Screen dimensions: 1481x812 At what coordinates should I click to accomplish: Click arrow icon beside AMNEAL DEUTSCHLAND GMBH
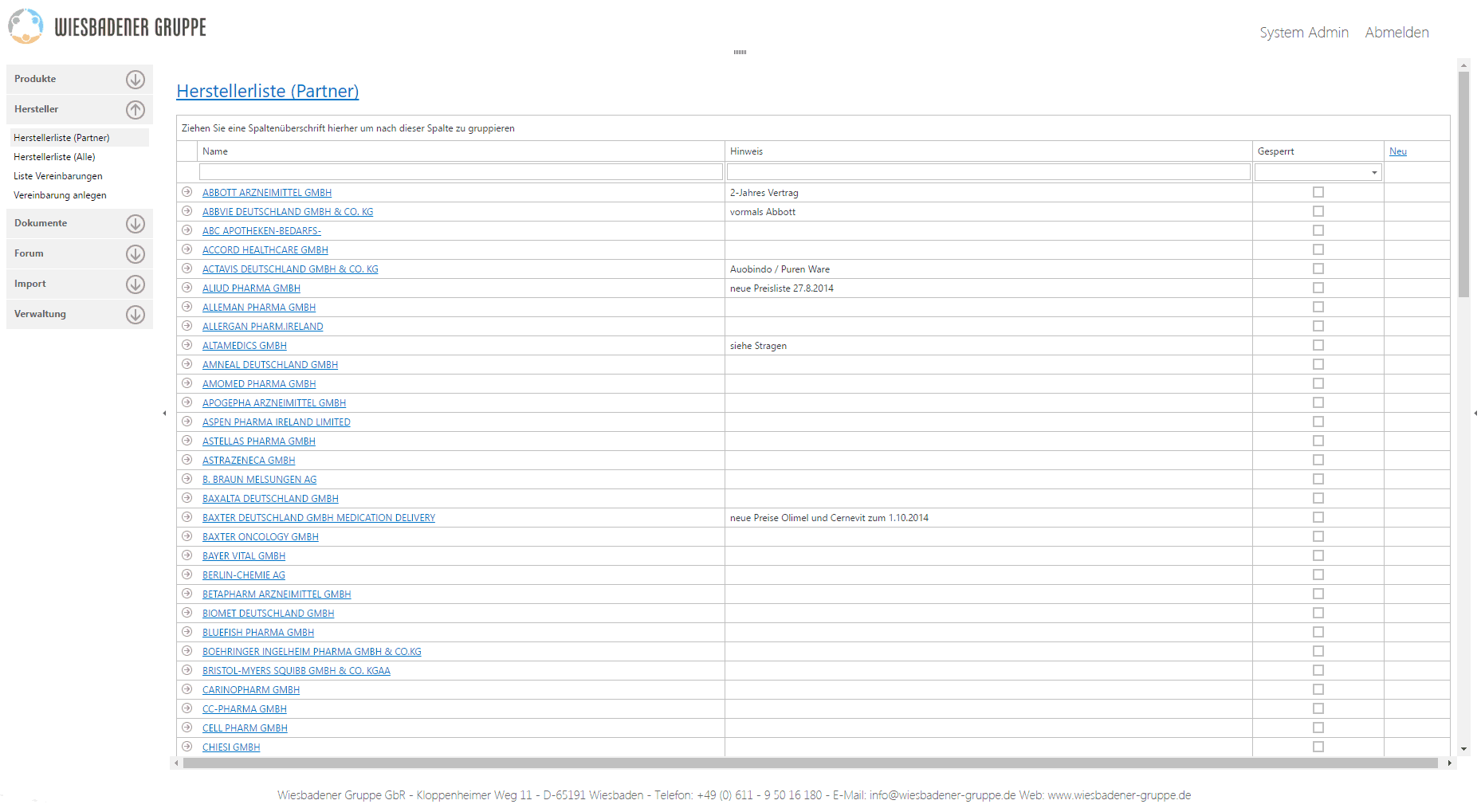[x=187, y=364]
